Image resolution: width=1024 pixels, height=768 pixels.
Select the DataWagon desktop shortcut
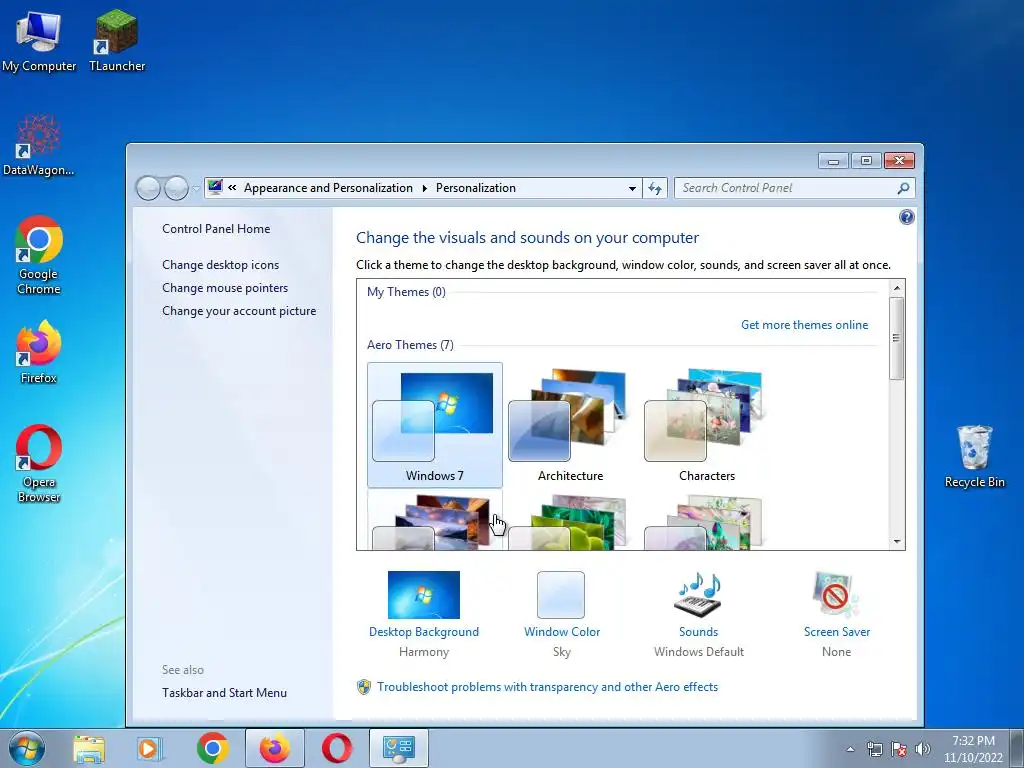pos(39,146)
